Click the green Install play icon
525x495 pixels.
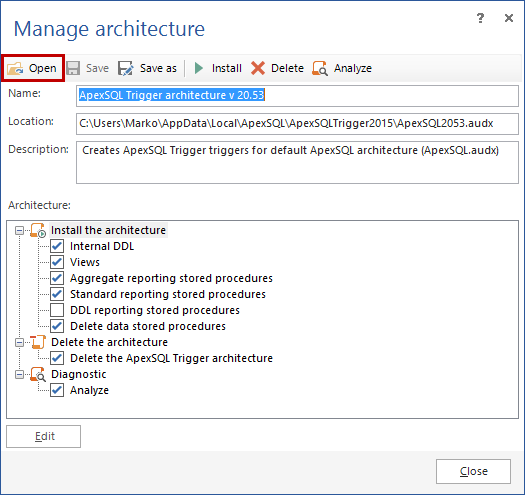(199, 68)
